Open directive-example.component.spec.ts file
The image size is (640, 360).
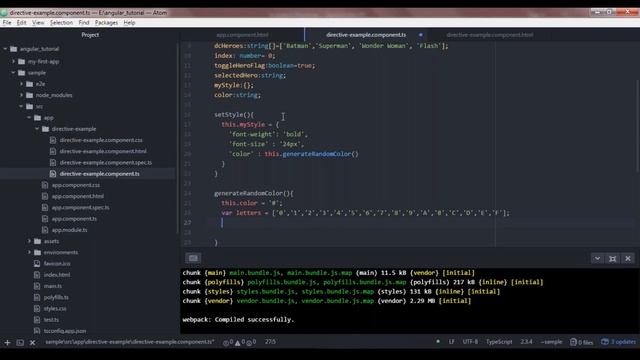pyautogui.click(x=105, y=162)
